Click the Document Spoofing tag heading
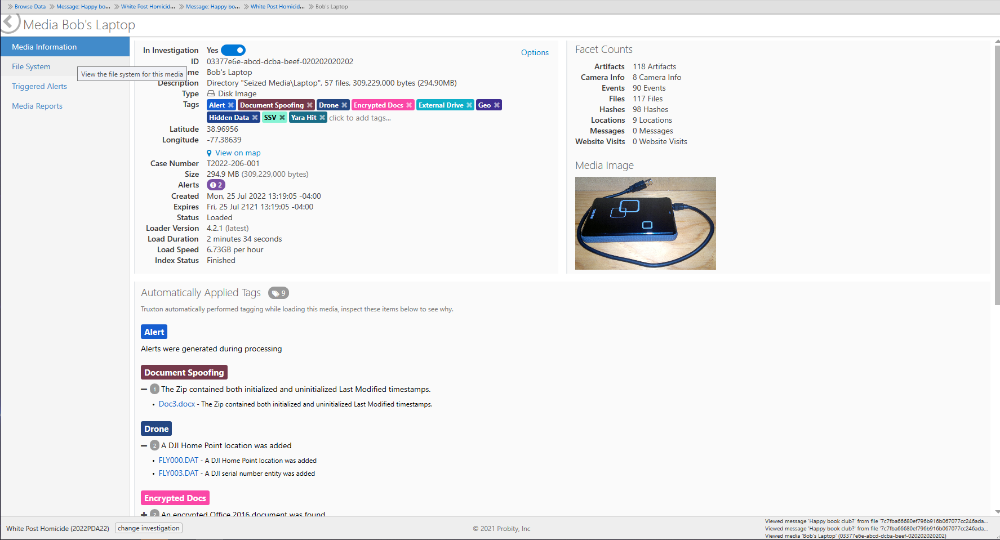Viewport: 1000px width, 540px height. [x=184, y=372]
